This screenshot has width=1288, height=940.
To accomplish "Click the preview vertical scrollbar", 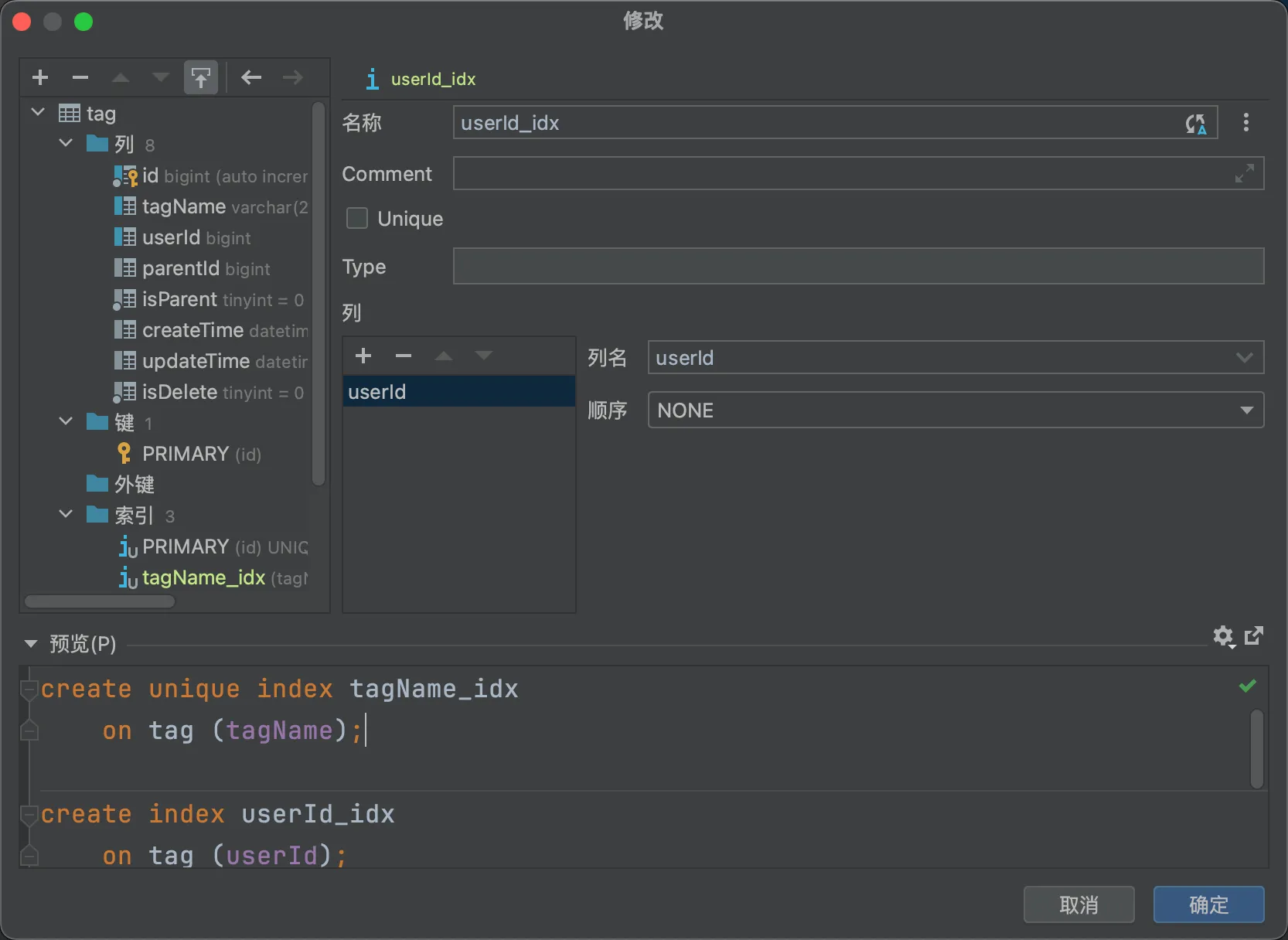I will pyautogui.click(x=1257, y=748).
